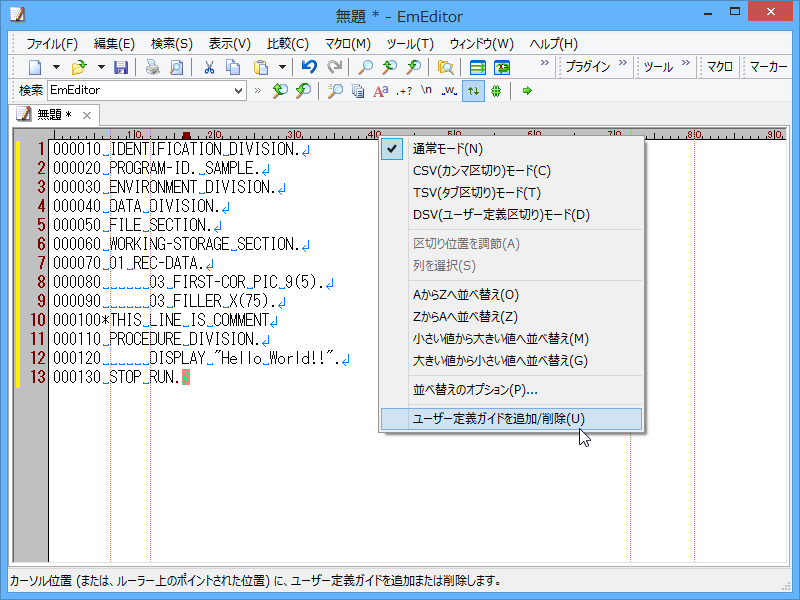Expand the プラグイン toolbar overflow chevron
800x600 pixels.
622,63
